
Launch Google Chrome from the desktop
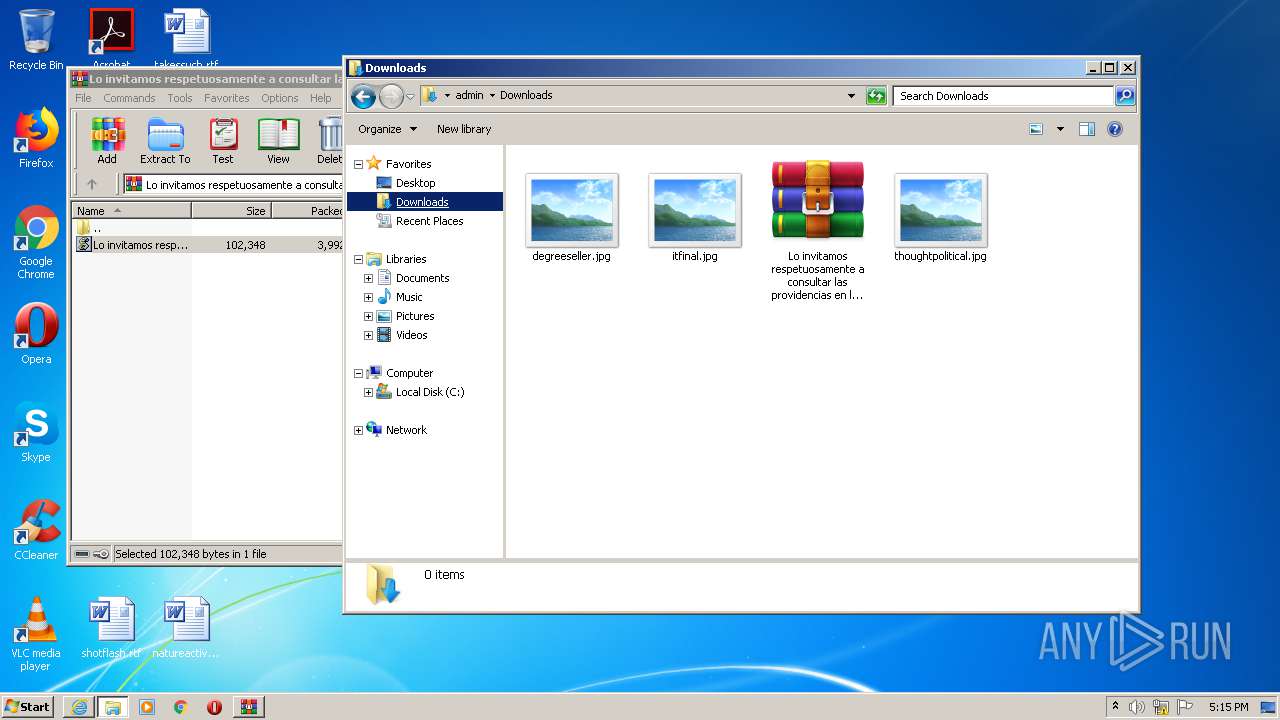coord(36,243)
